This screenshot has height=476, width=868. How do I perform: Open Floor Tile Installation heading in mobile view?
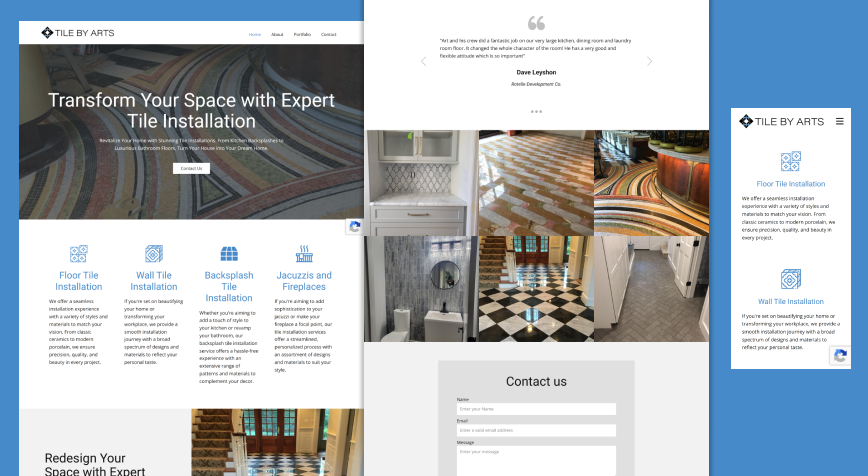[x=790, y=184]
